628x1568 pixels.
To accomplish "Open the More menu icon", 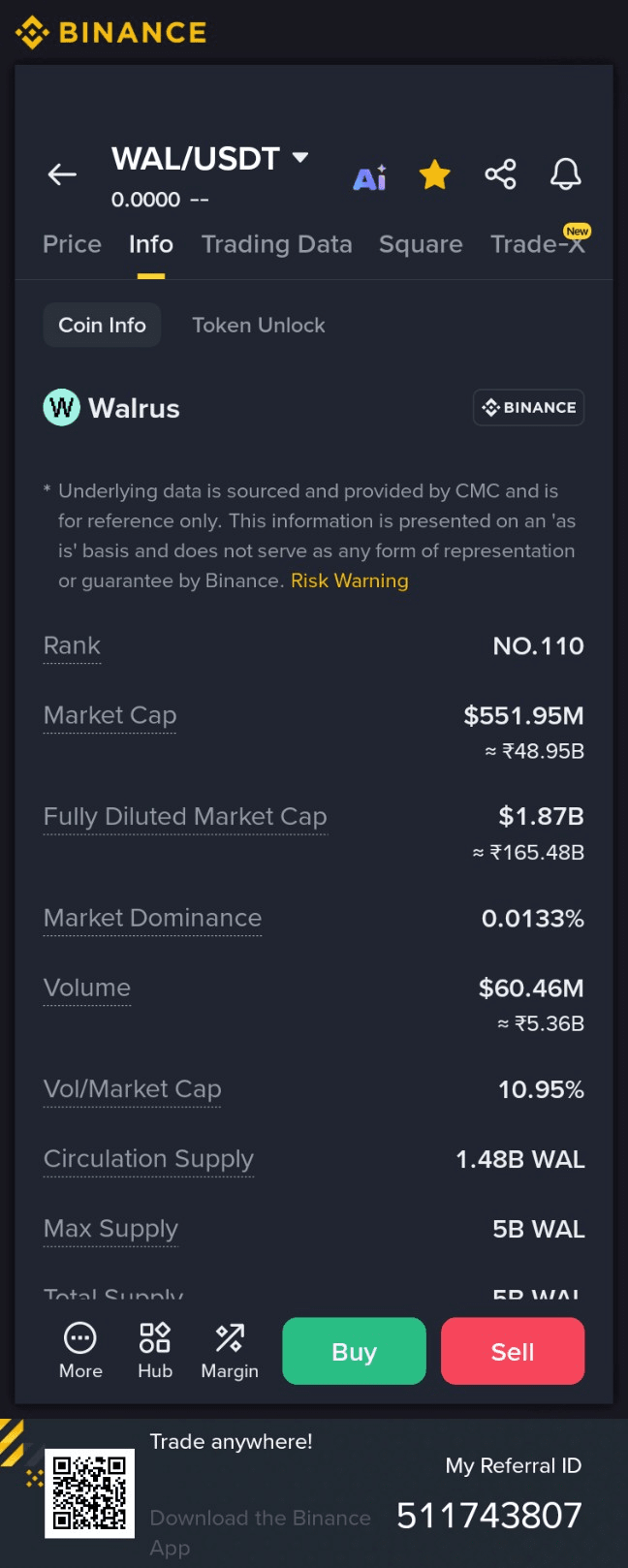I will [x=80, y=1338].
